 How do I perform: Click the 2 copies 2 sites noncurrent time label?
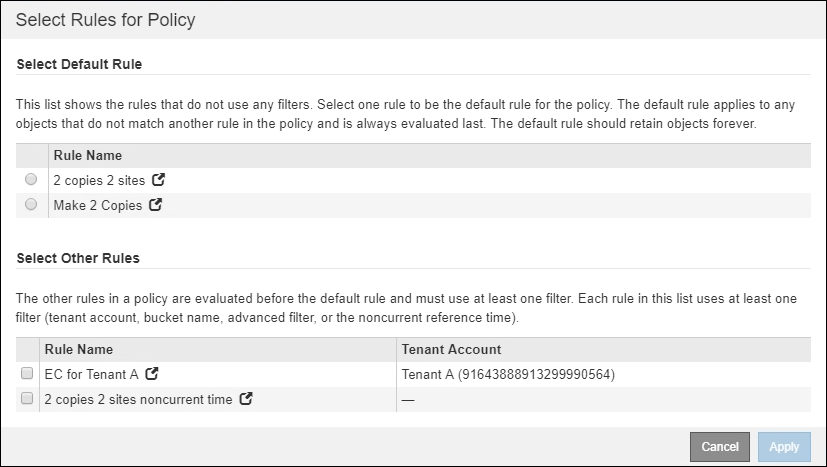point(139,399)
